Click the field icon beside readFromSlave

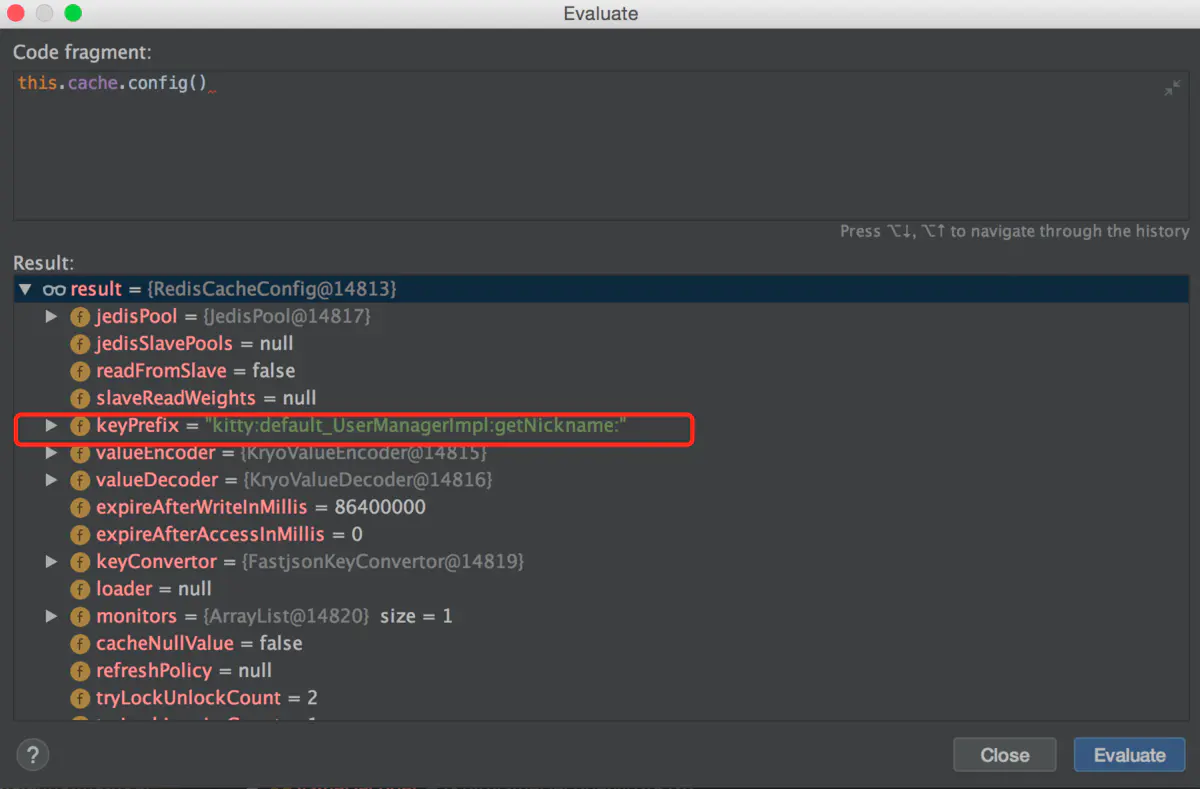point(80,371)
